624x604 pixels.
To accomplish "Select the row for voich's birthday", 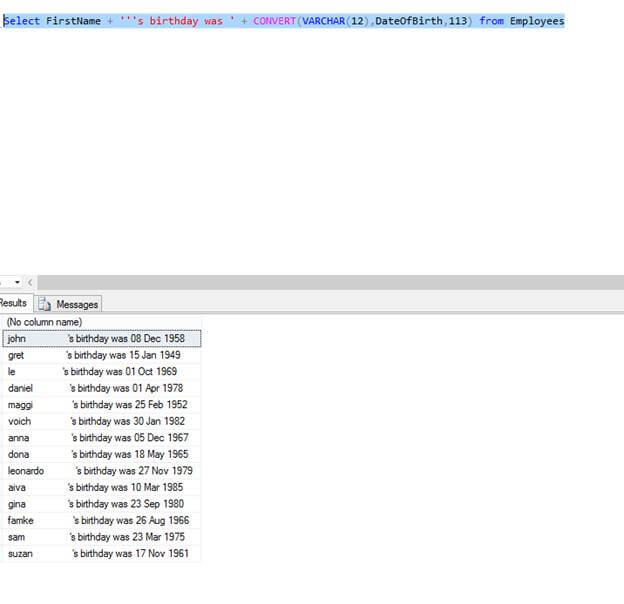I will coord(102,421).
